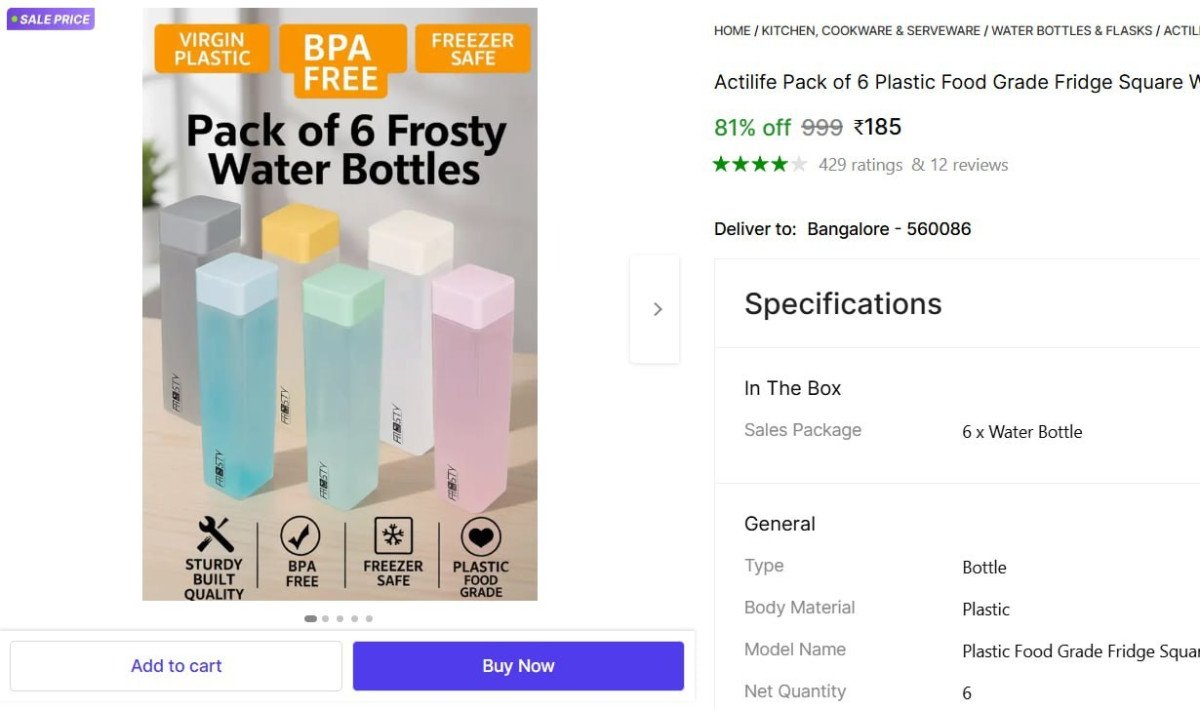This screenshot has width=1200, height=709.
Task: Click Add to cart
Action: [176, 665]
